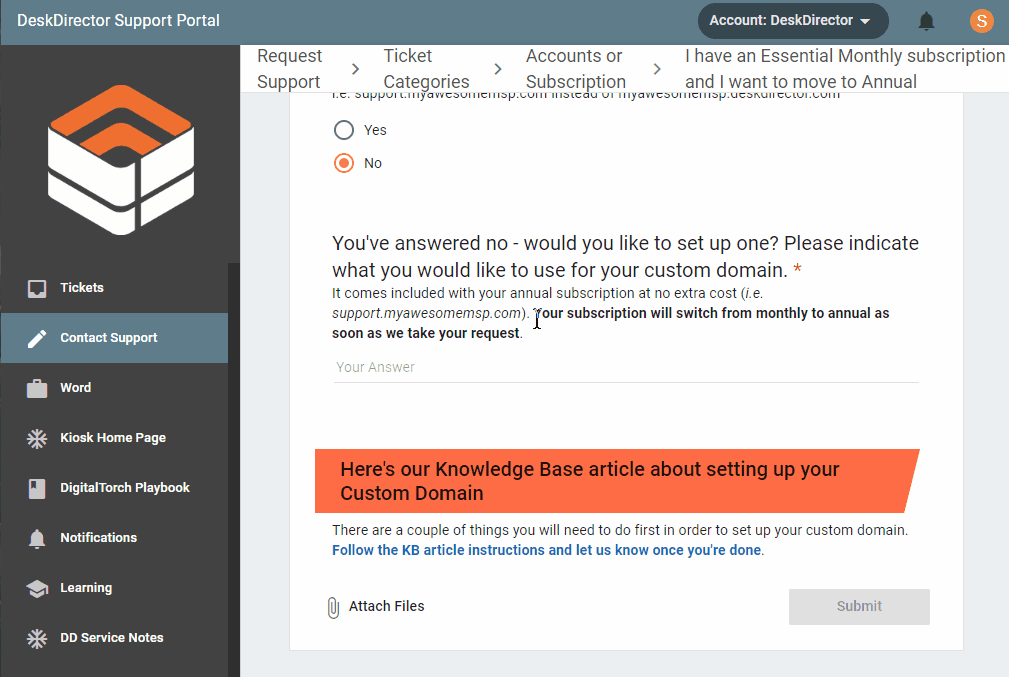Viewport: 1009px width, 677px height.
Task: Go to Request Support breadcrumb
Action: (289, 69)
